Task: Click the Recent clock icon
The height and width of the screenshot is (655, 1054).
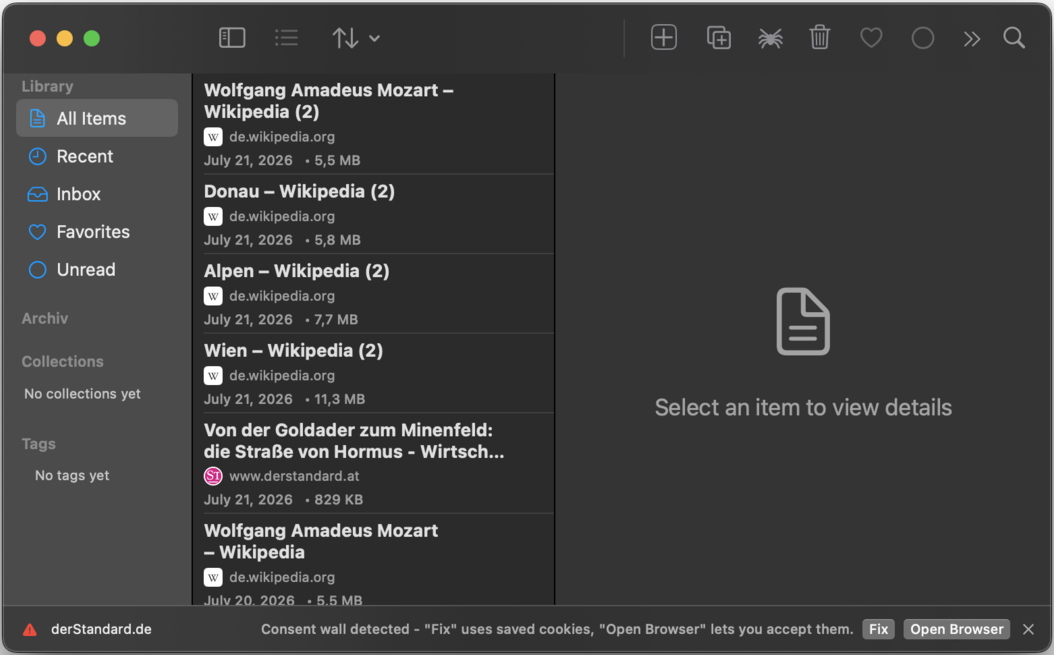Action: point(38,156)
